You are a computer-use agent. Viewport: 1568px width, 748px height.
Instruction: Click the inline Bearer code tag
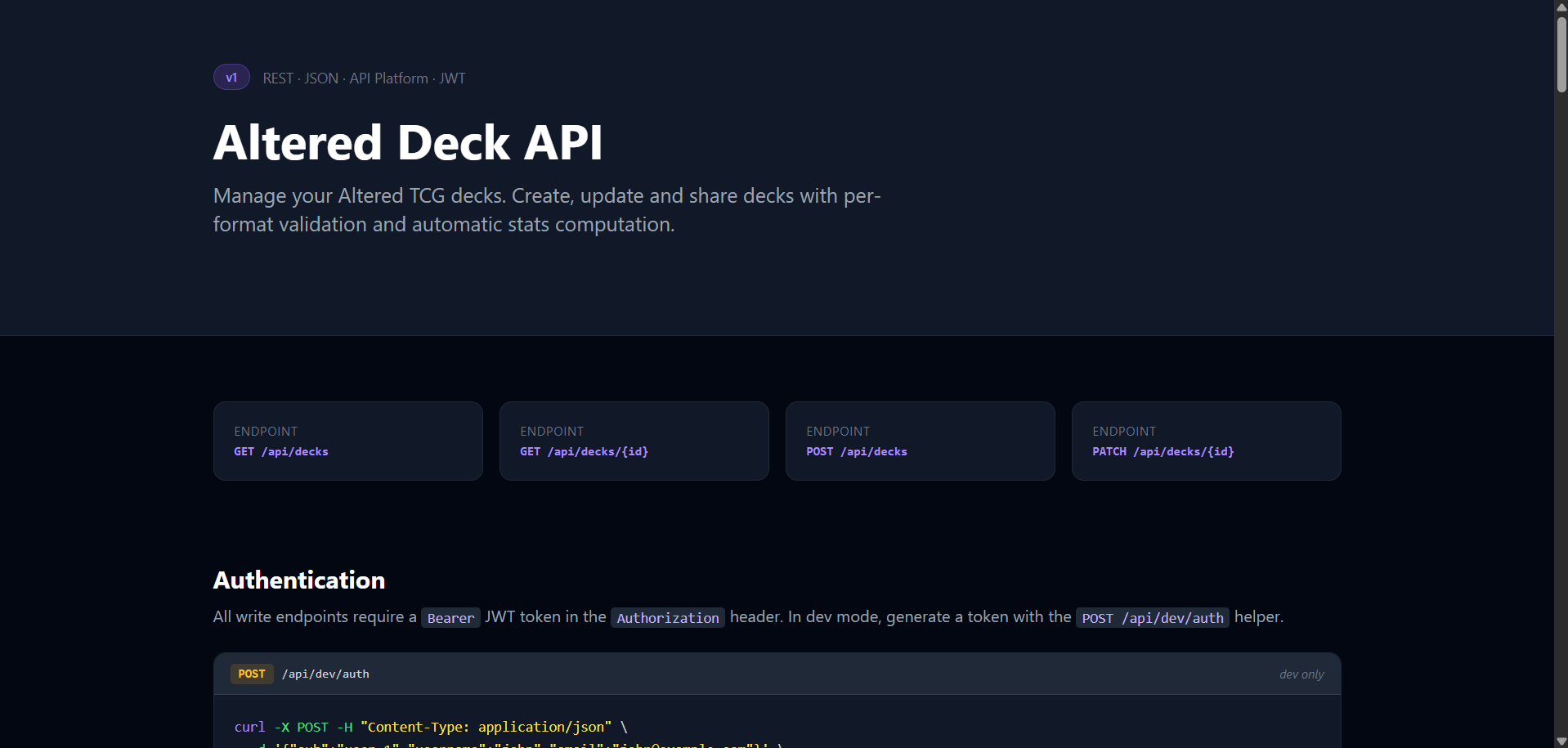(x=450, y=618)
